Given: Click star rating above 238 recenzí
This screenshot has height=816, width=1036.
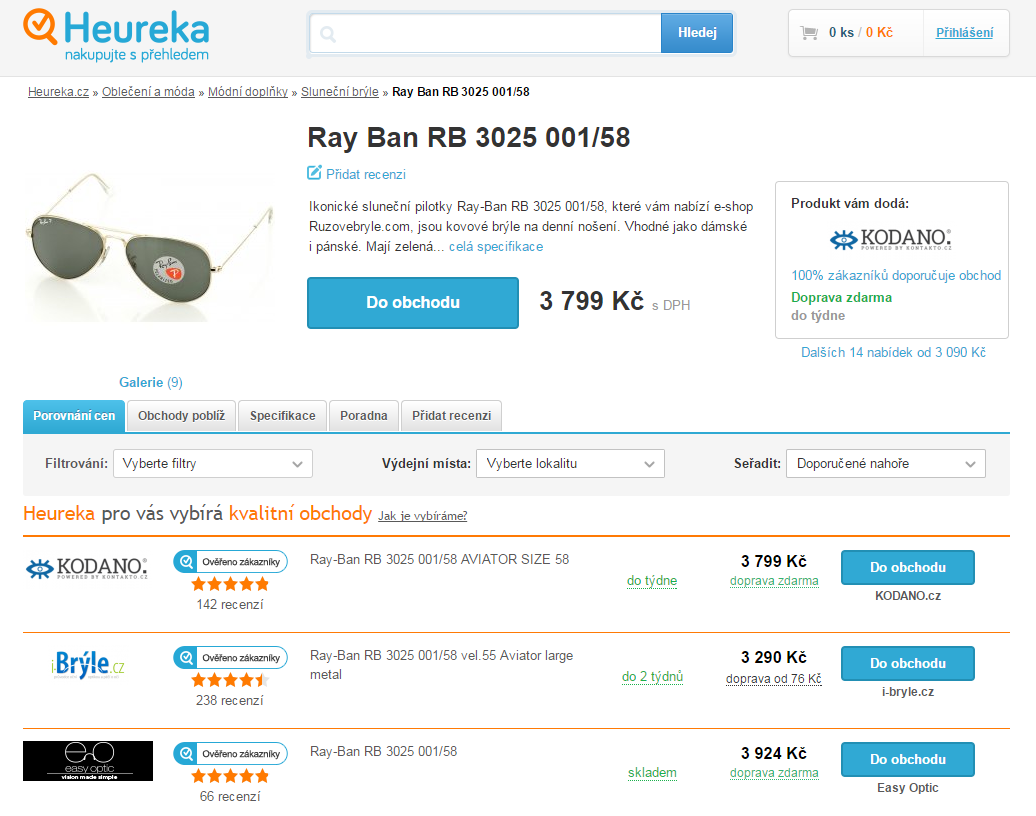Looking at the screenshot, I should point(230,680).
